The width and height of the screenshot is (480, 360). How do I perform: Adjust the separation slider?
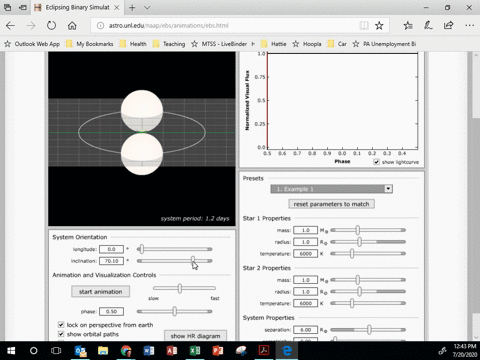point(368,330)
